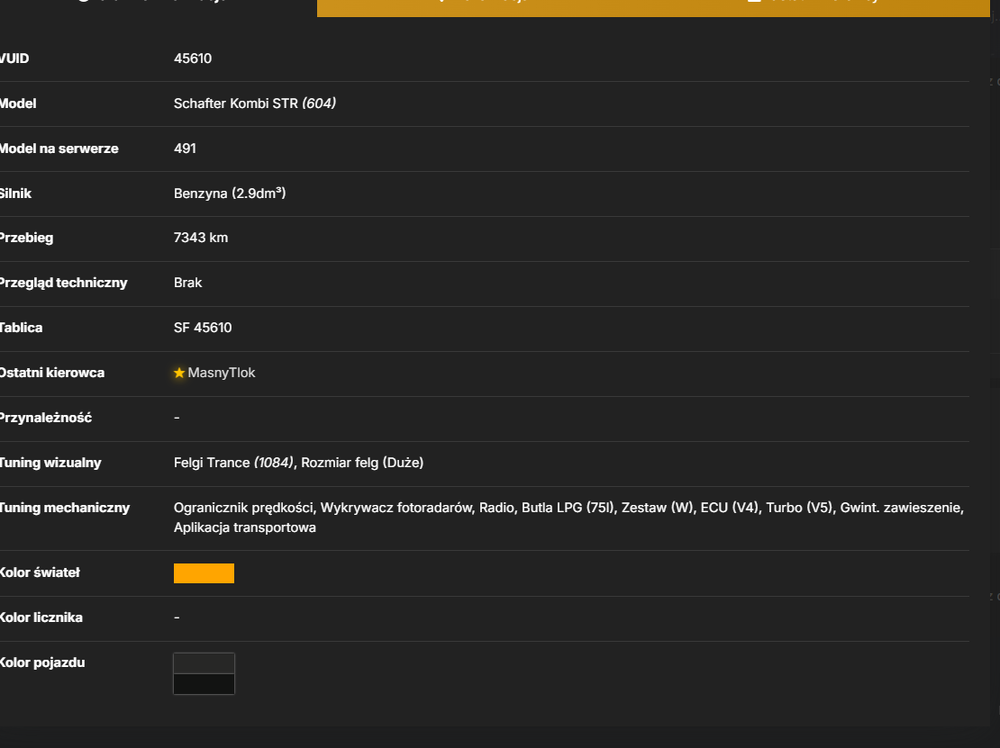Select the Butla LPG (75l) entry
The width and height of the screenshot is (1000, 748).
pos(568,508)
